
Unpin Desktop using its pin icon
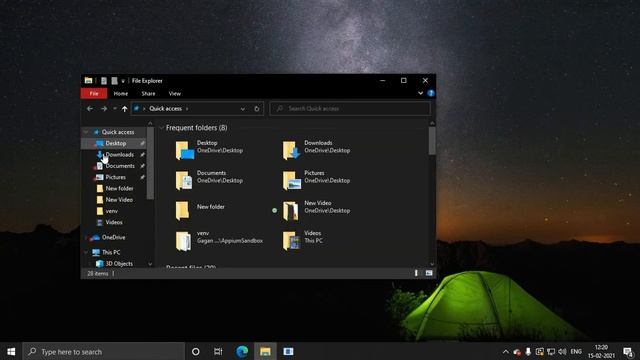(142, 143)
